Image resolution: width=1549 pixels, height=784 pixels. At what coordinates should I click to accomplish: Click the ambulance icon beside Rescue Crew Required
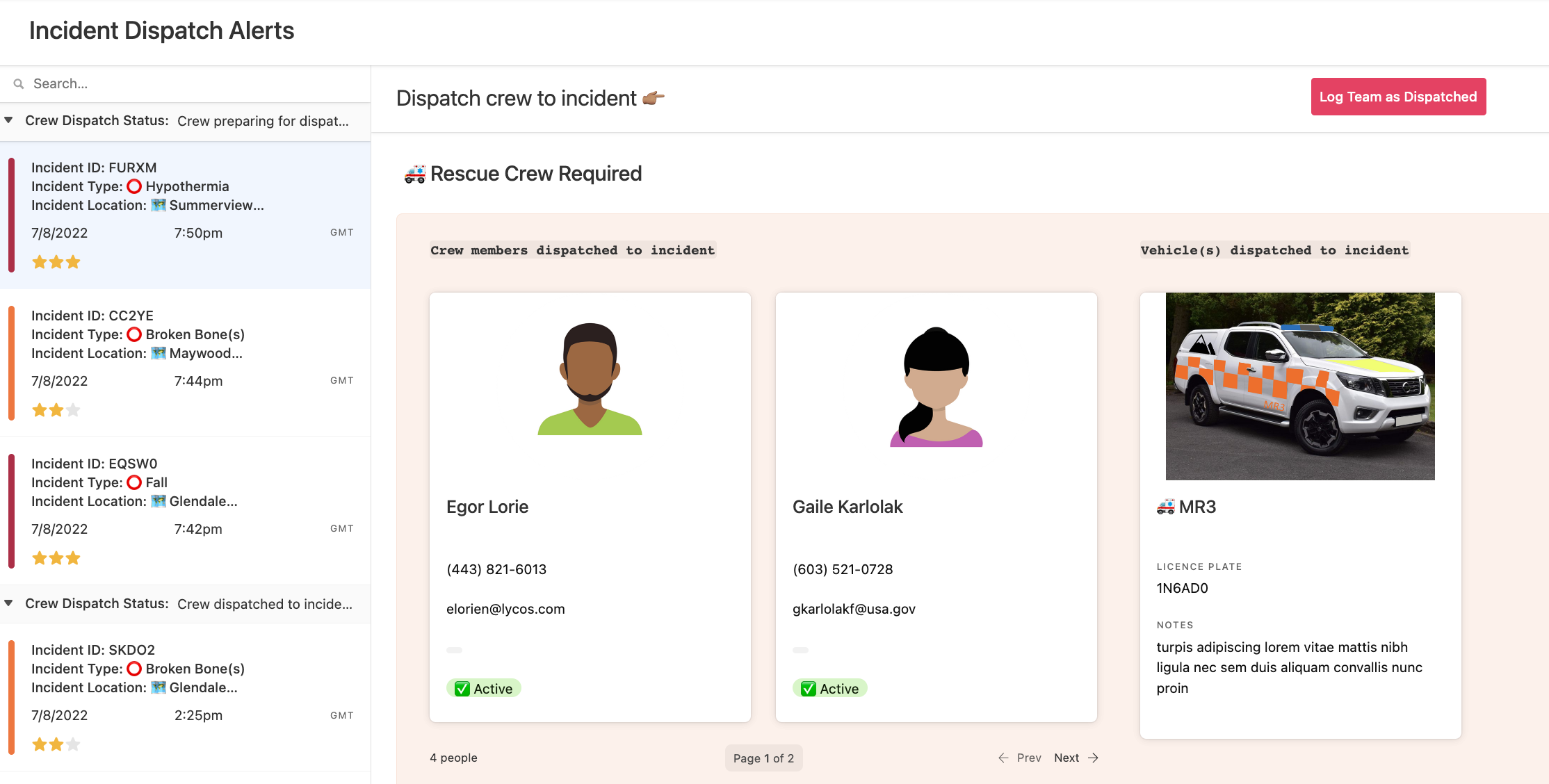pyautogui.click(x=414, y=174)
